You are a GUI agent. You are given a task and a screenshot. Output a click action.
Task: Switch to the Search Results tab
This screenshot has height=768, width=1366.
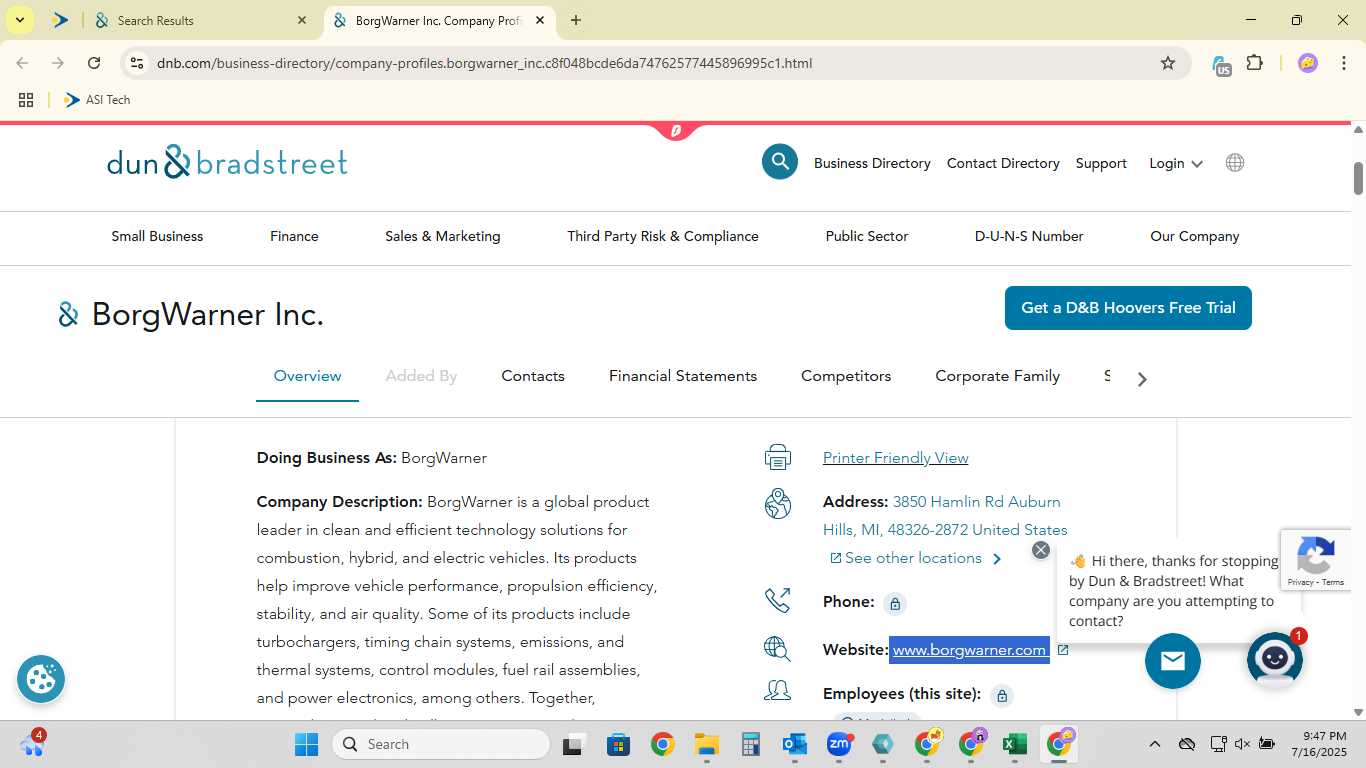(200, 20)
